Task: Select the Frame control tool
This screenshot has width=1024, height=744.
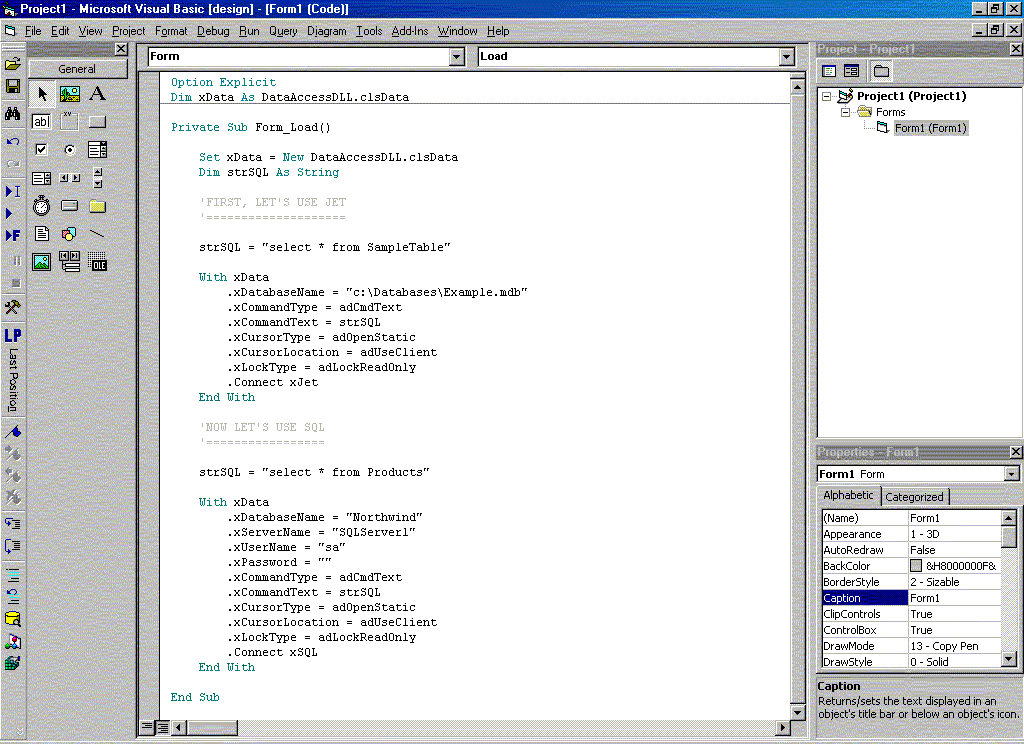Action: click(x=70, y=121)
